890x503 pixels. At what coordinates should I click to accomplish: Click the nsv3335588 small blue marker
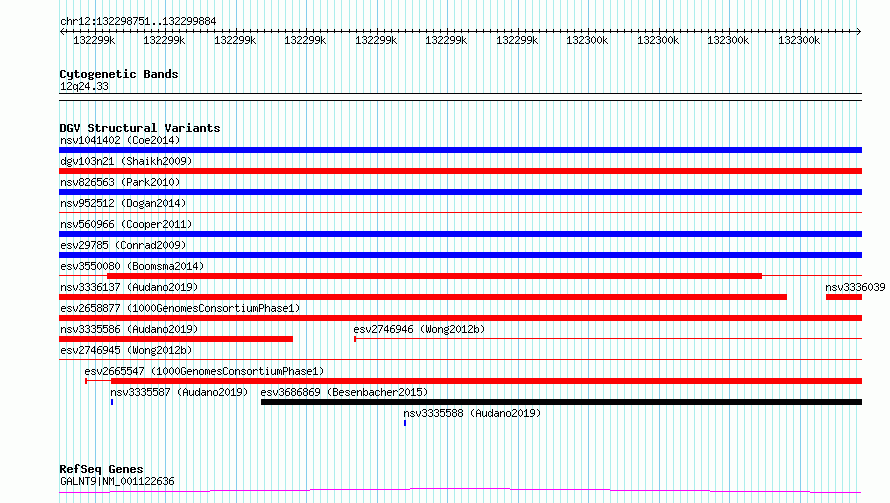pyautogui.click(x=405, y=423)
